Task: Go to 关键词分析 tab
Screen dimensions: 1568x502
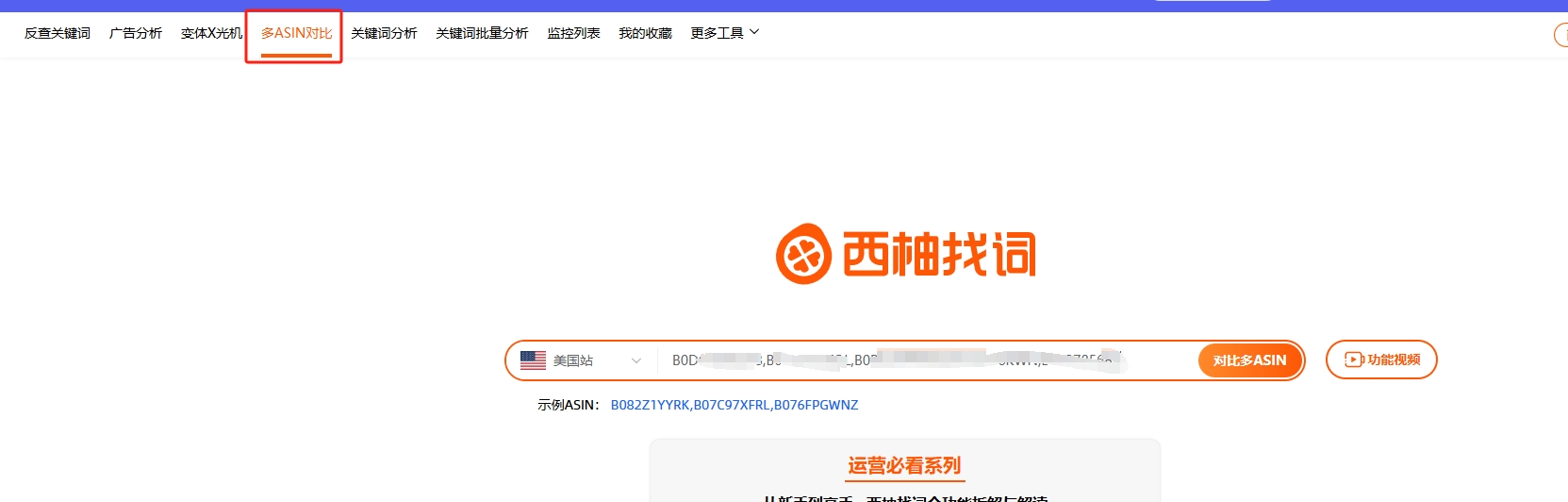Action: click(x=384, y=33)
